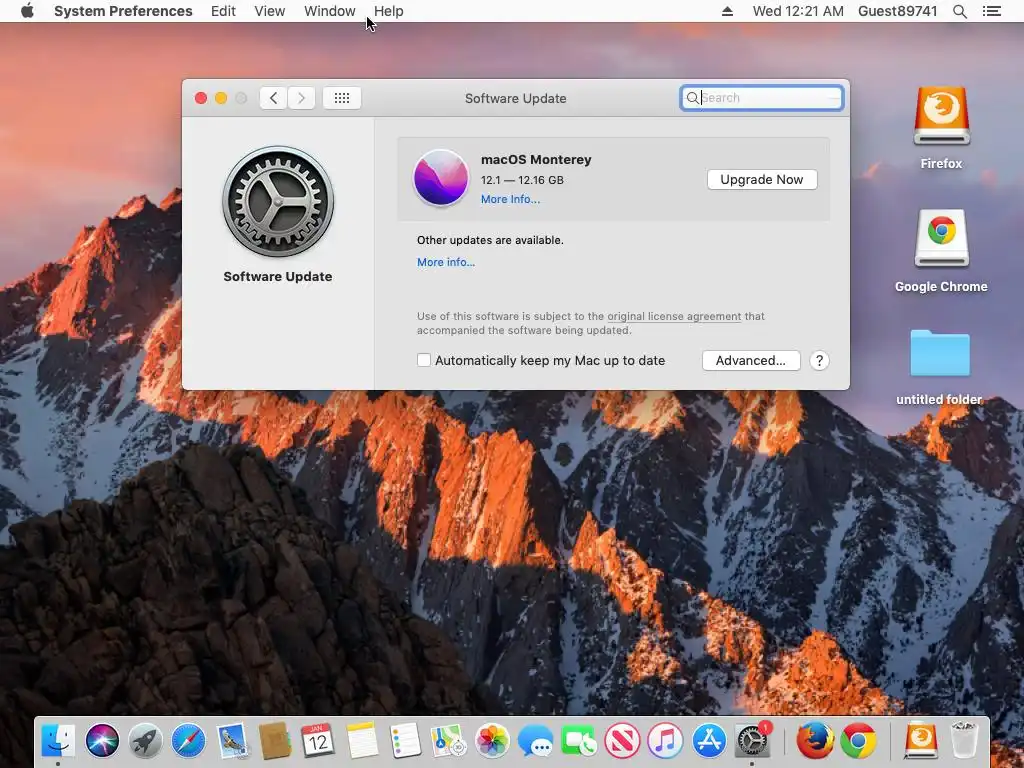Open More info link under Other updates
Image resolution: width=1024 pixels, height=768 pixels.
pyautogui.click(x=445, y=262)
